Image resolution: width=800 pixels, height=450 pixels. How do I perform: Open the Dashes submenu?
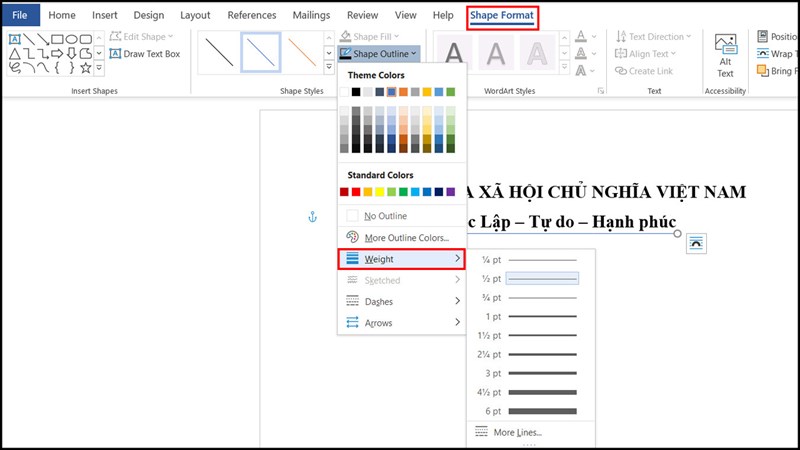(402, 302)
